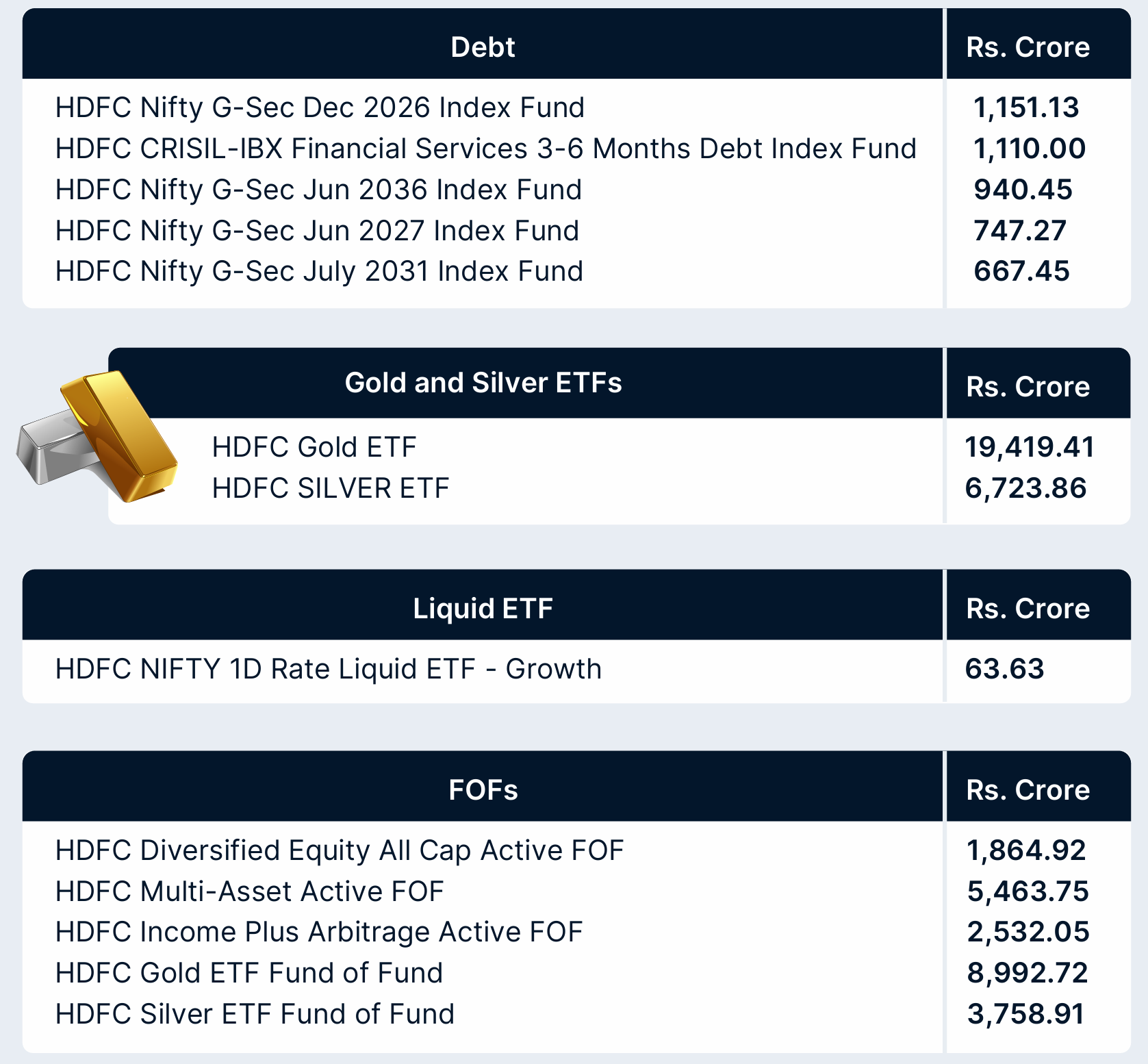Select HDFC Nifty G-Sec Jun 2036 Index Fund
Image resolution: width=1148 pixels, height=1064 pixels.
[318, 190]
